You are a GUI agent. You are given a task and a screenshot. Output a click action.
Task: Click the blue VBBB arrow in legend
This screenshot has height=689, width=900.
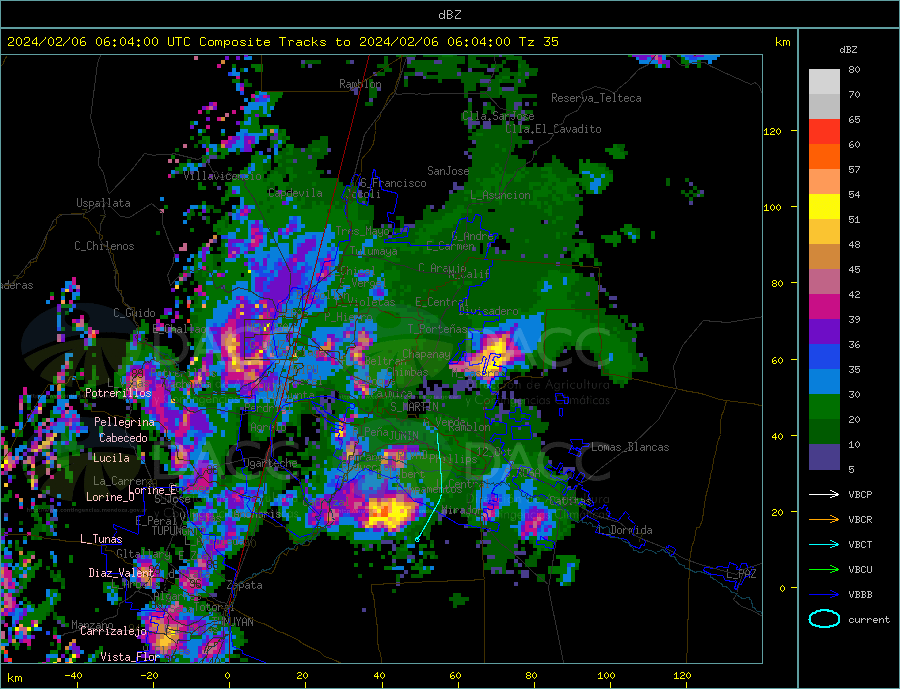pyautogui.click(x=824, y=594)
